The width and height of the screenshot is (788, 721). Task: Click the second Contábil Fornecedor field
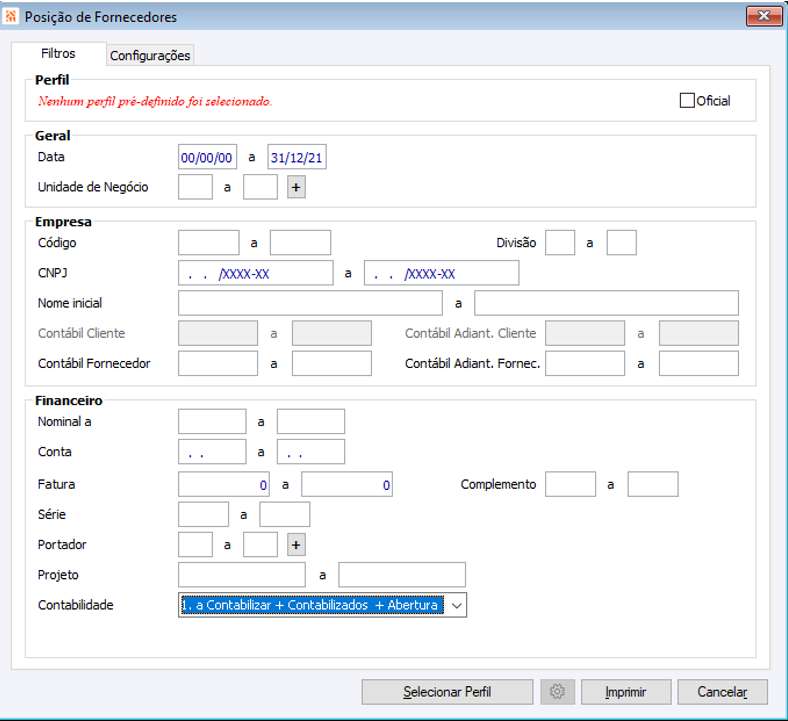coord(332,363)
